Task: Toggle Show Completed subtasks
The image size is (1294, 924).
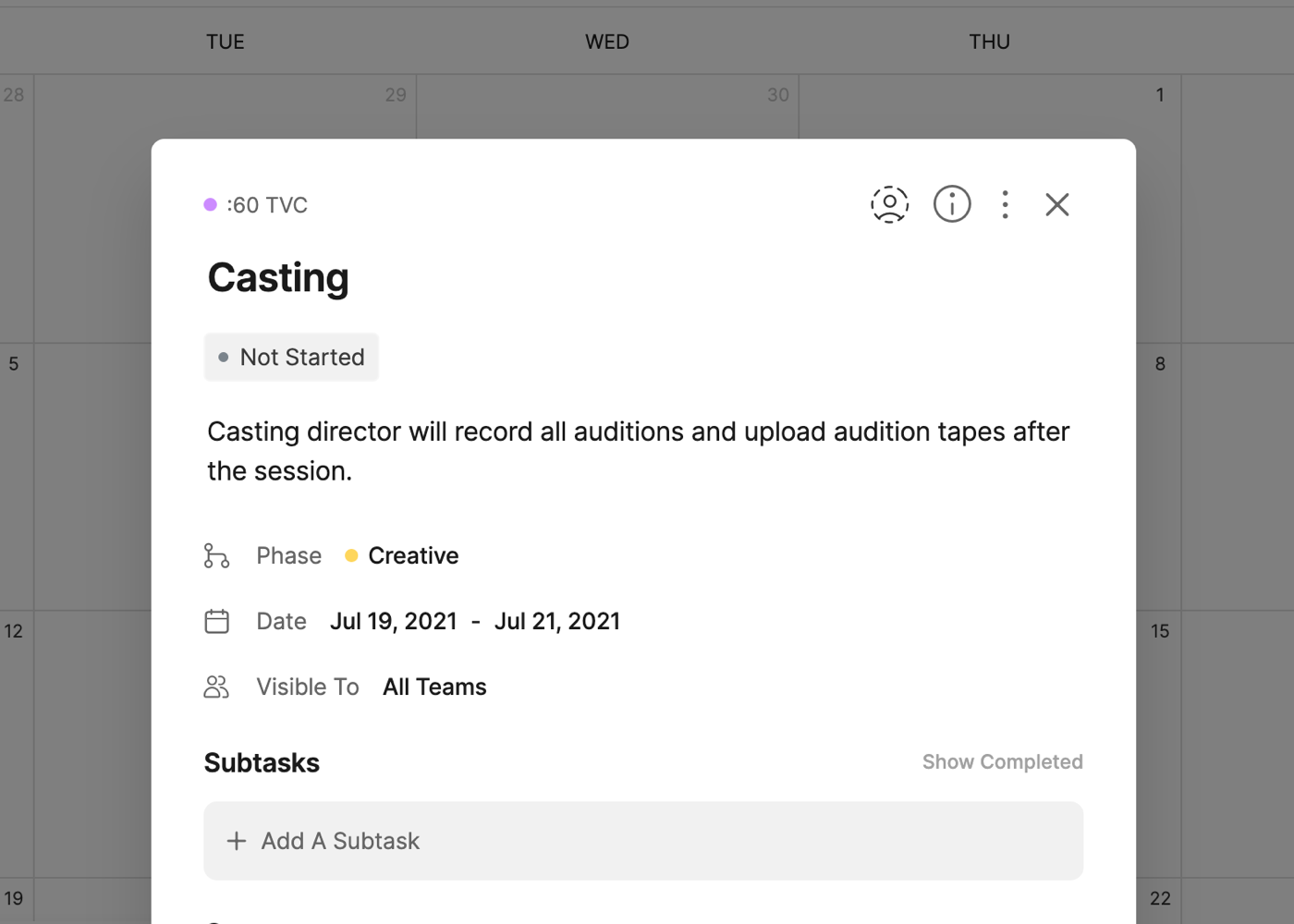Action: tap(1002, 761)
